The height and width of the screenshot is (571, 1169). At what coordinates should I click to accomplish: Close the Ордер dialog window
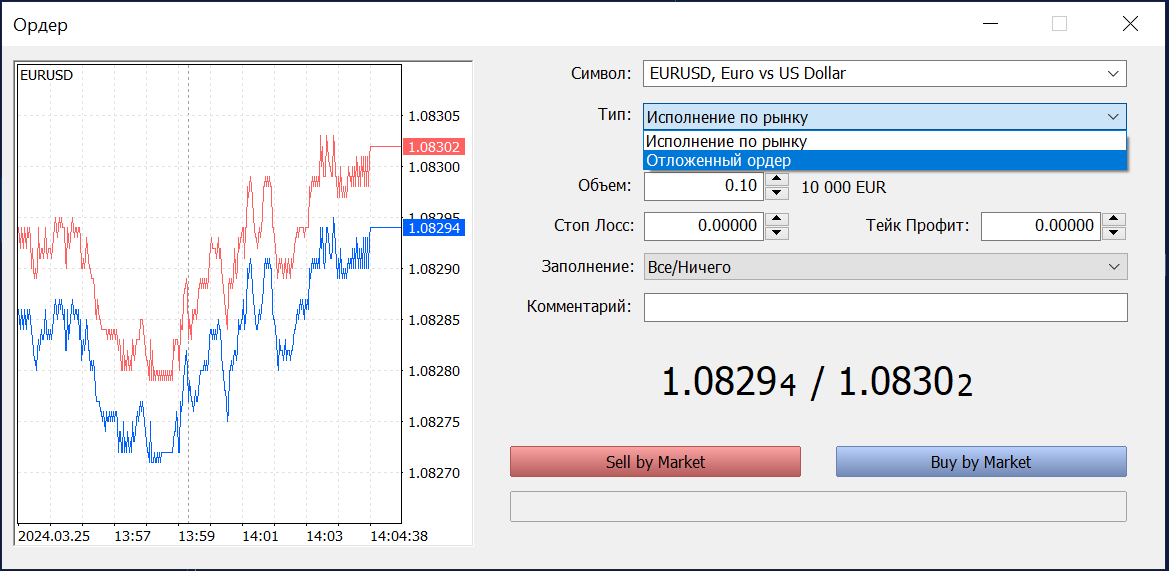point(1130,24)
